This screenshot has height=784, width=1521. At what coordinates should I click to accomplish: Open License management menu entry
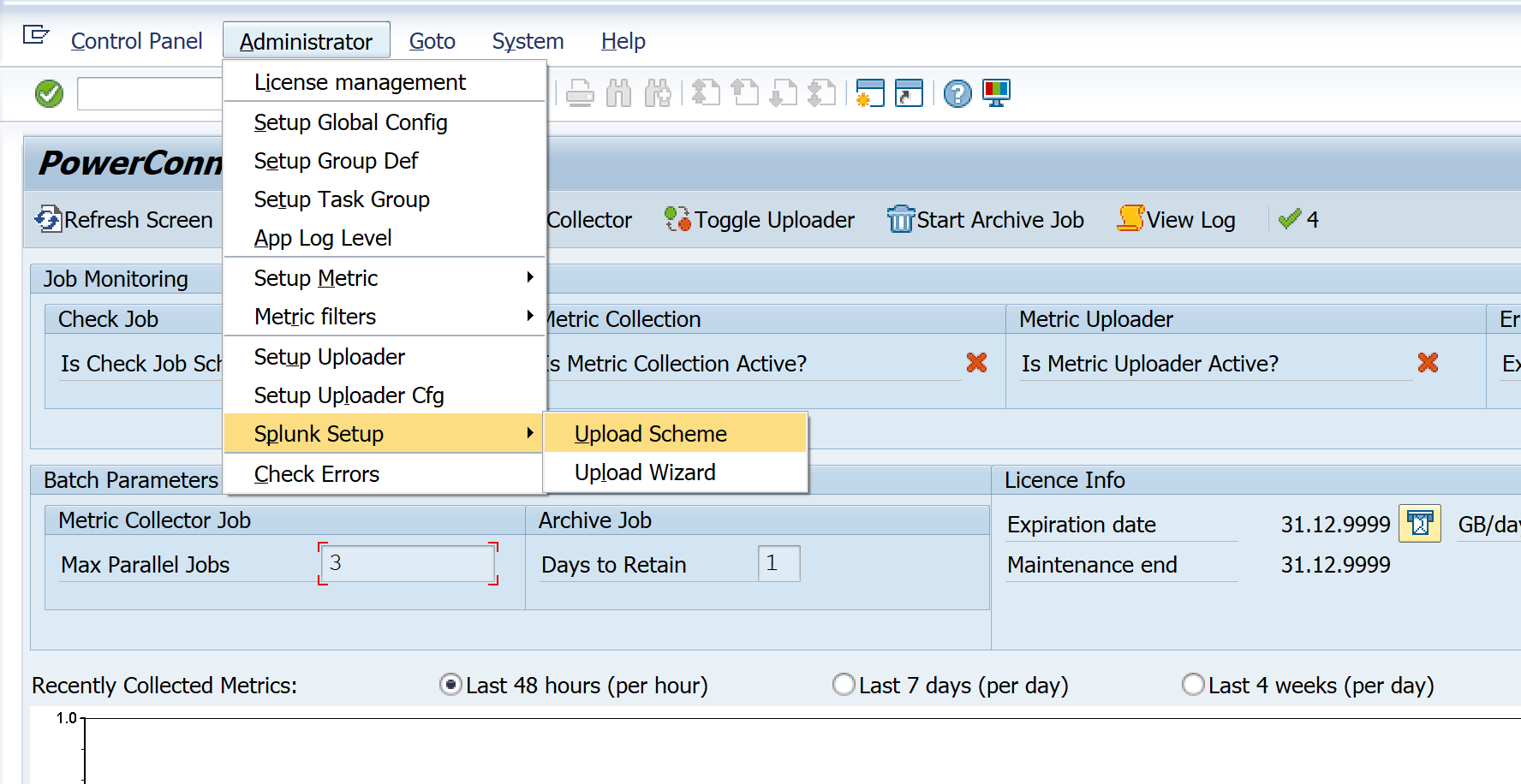click(x=360, y=82)
